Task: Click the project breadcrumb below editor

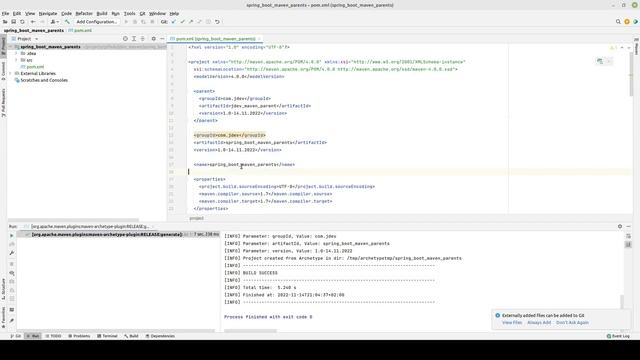Action: tap(196, 218)
